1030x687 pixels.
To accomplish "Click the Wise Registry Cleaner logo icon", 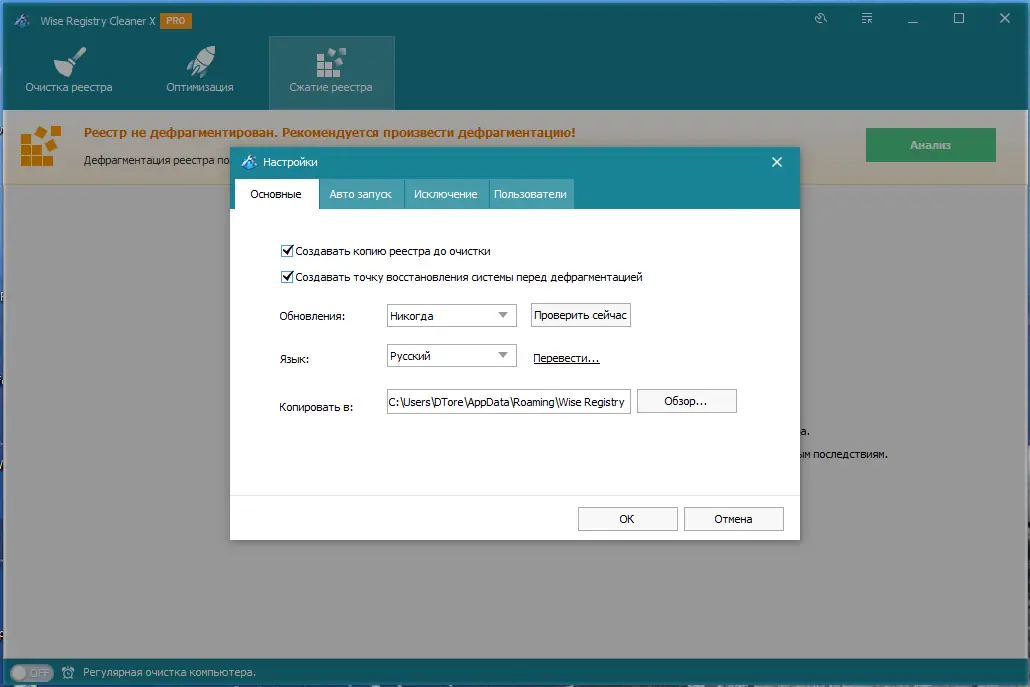I will pyautogui.click(x=22, y=20).
